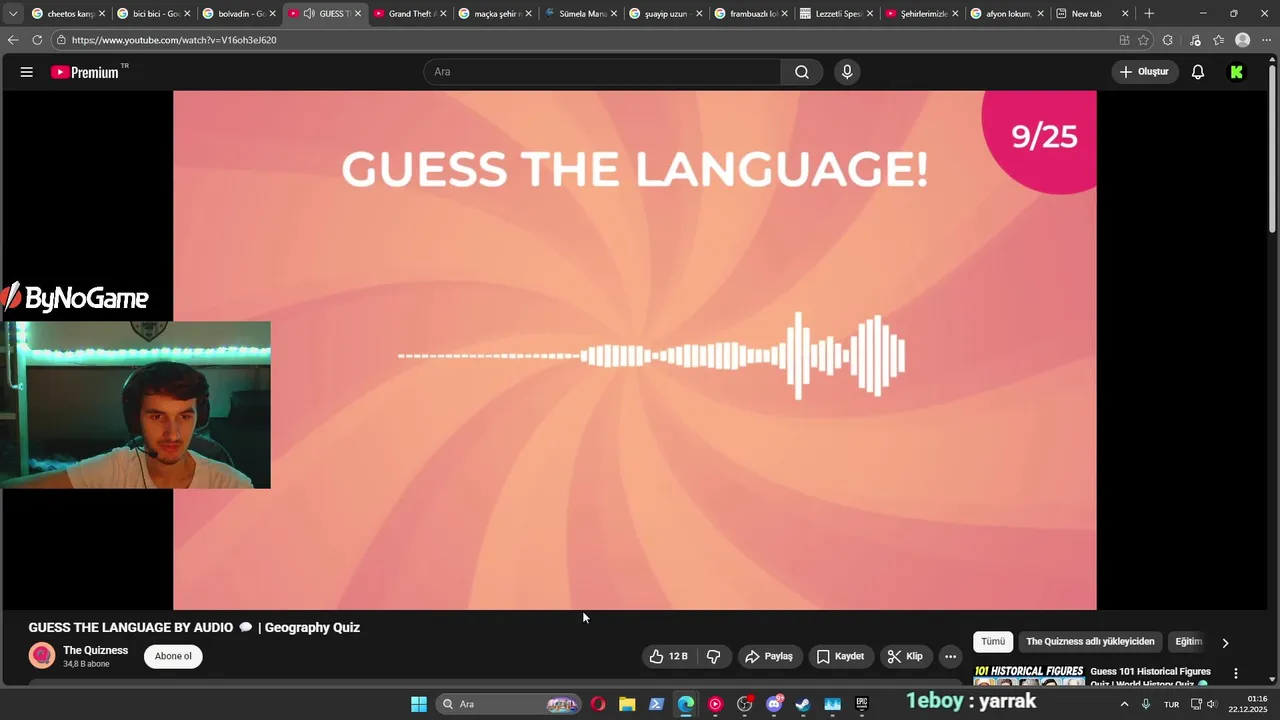Open The Quizness channel name link
The image size is (1280, 720).
[96, 650]
